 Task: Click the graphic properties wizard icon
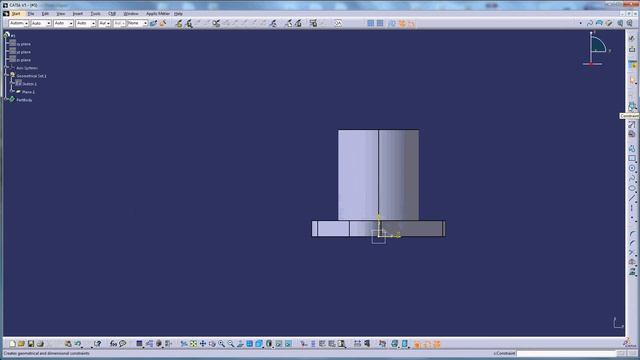click(163, 23)
